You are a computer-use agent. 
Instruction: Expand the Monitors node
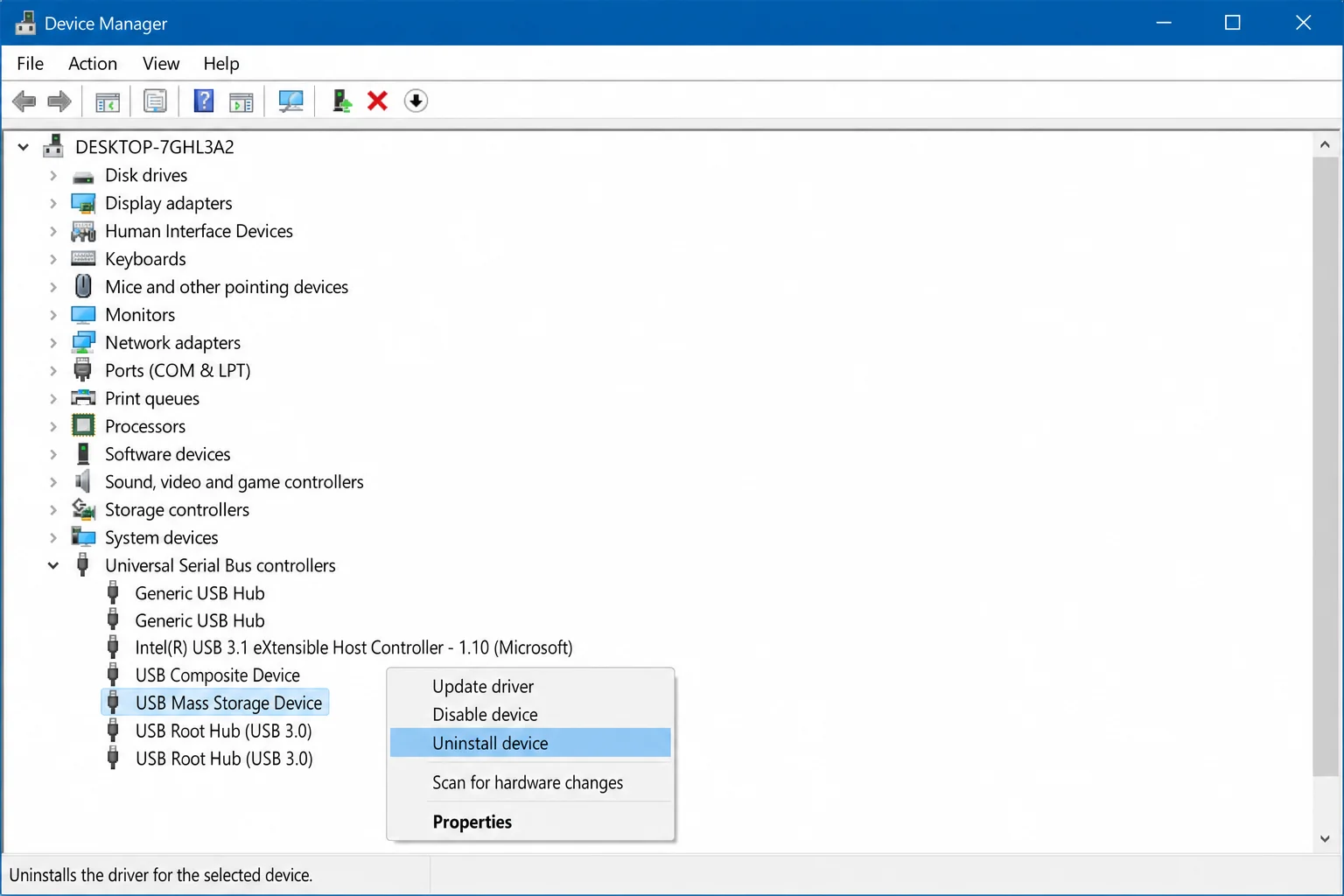(x=53, y=315)
